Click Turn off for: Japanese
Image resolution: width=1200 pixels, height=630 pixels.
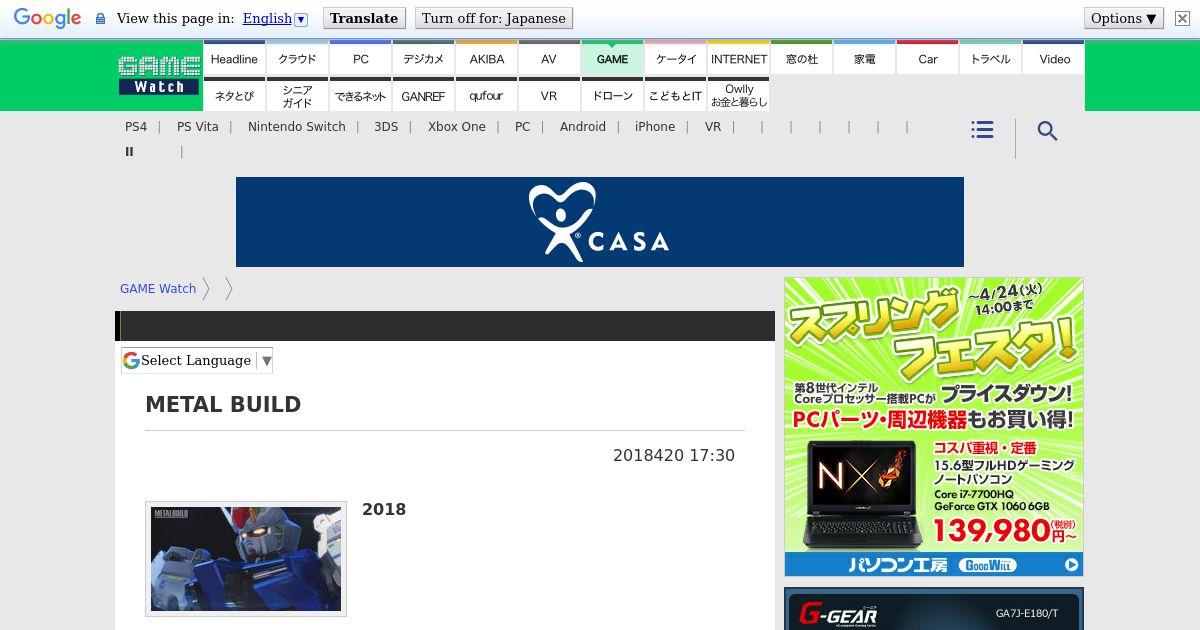click(x=494, y=18)
